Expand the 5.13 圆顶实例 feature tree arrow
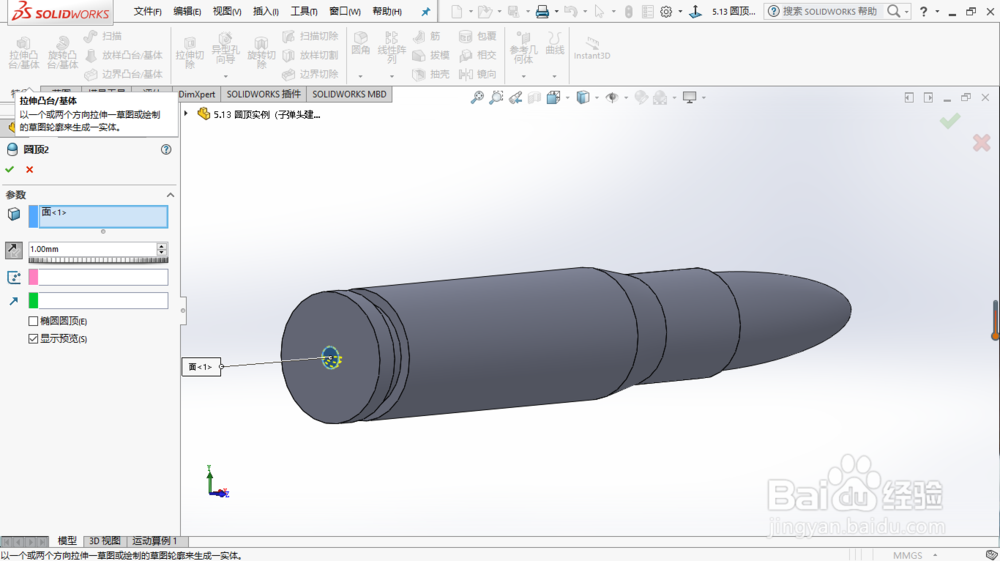1000x561 pixels. [186, 113]
